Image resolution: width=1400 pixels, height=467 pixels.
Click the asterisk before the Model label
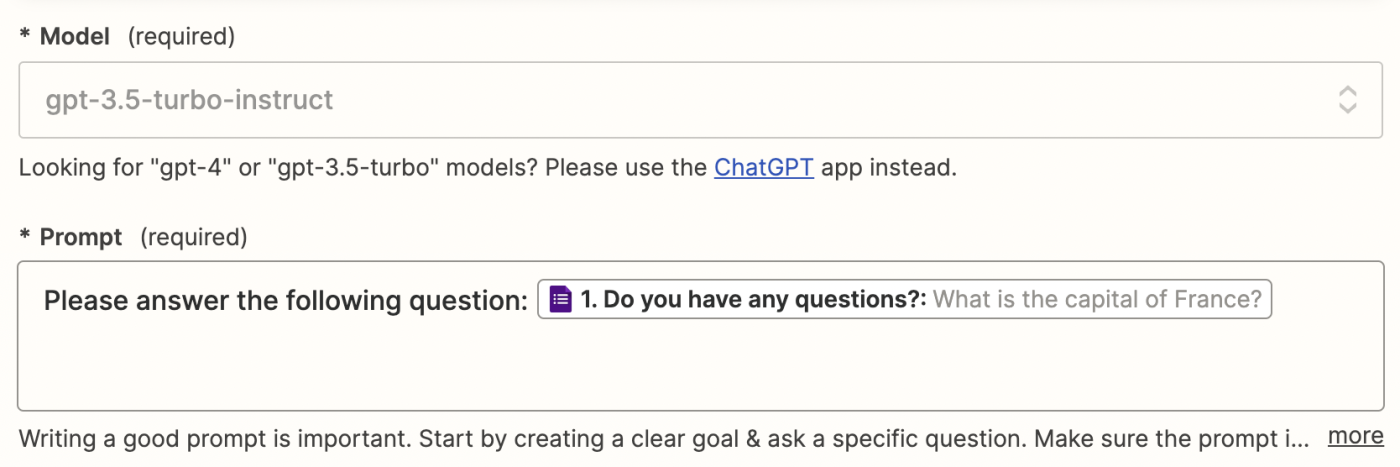[x=24, y=38]
